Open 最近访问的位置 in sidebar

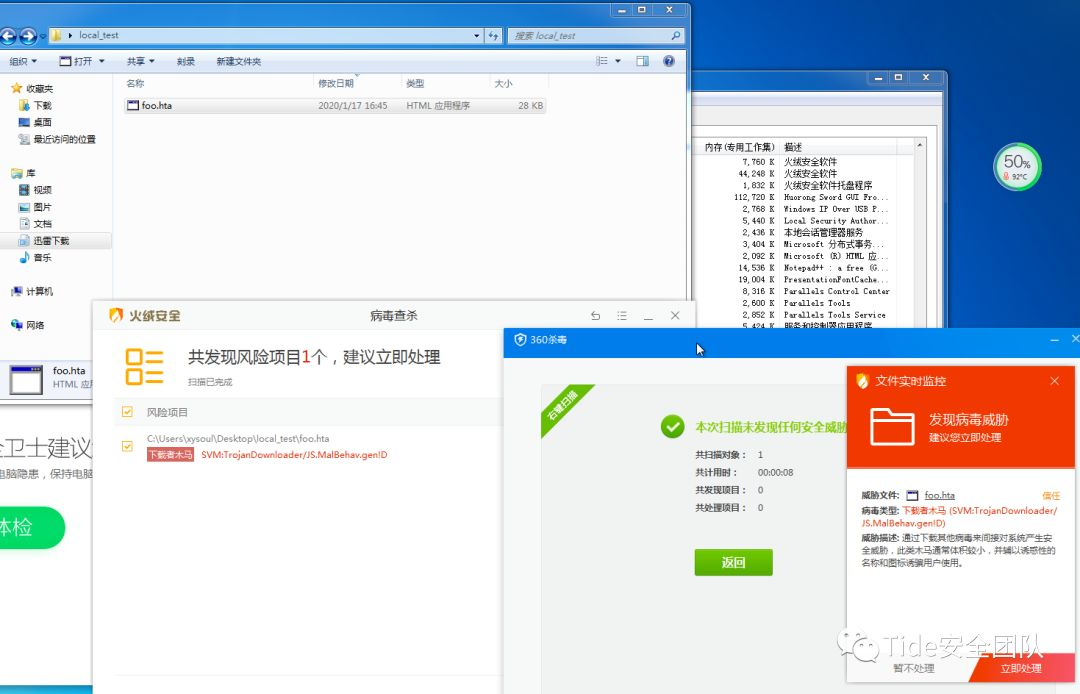[57, 139]
